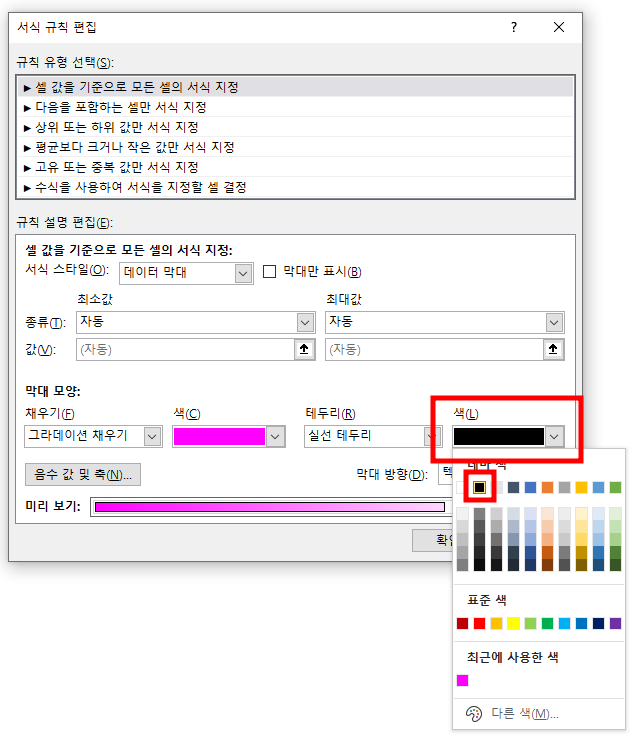Close the rule editing dialog

coord(559,27)
